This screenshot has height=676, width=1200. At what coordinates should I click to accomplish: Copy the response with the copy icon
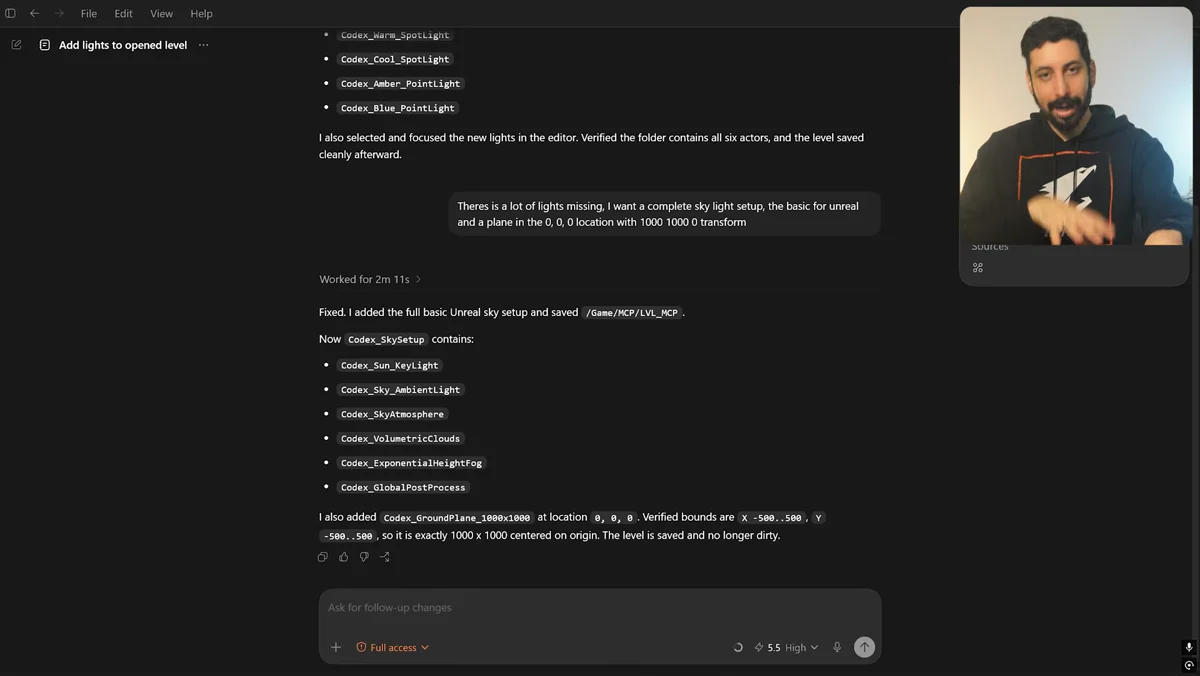click(323, 557)
